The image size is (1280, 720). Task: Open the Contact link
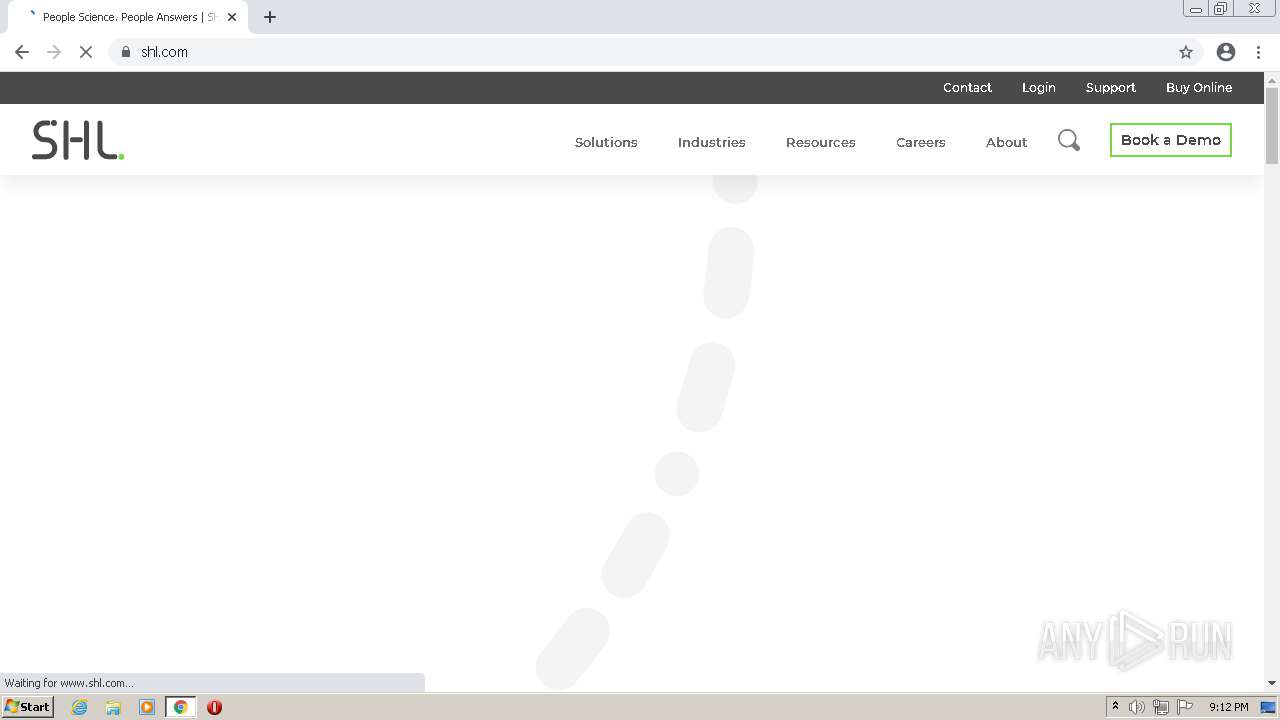(x=967, y=88)
